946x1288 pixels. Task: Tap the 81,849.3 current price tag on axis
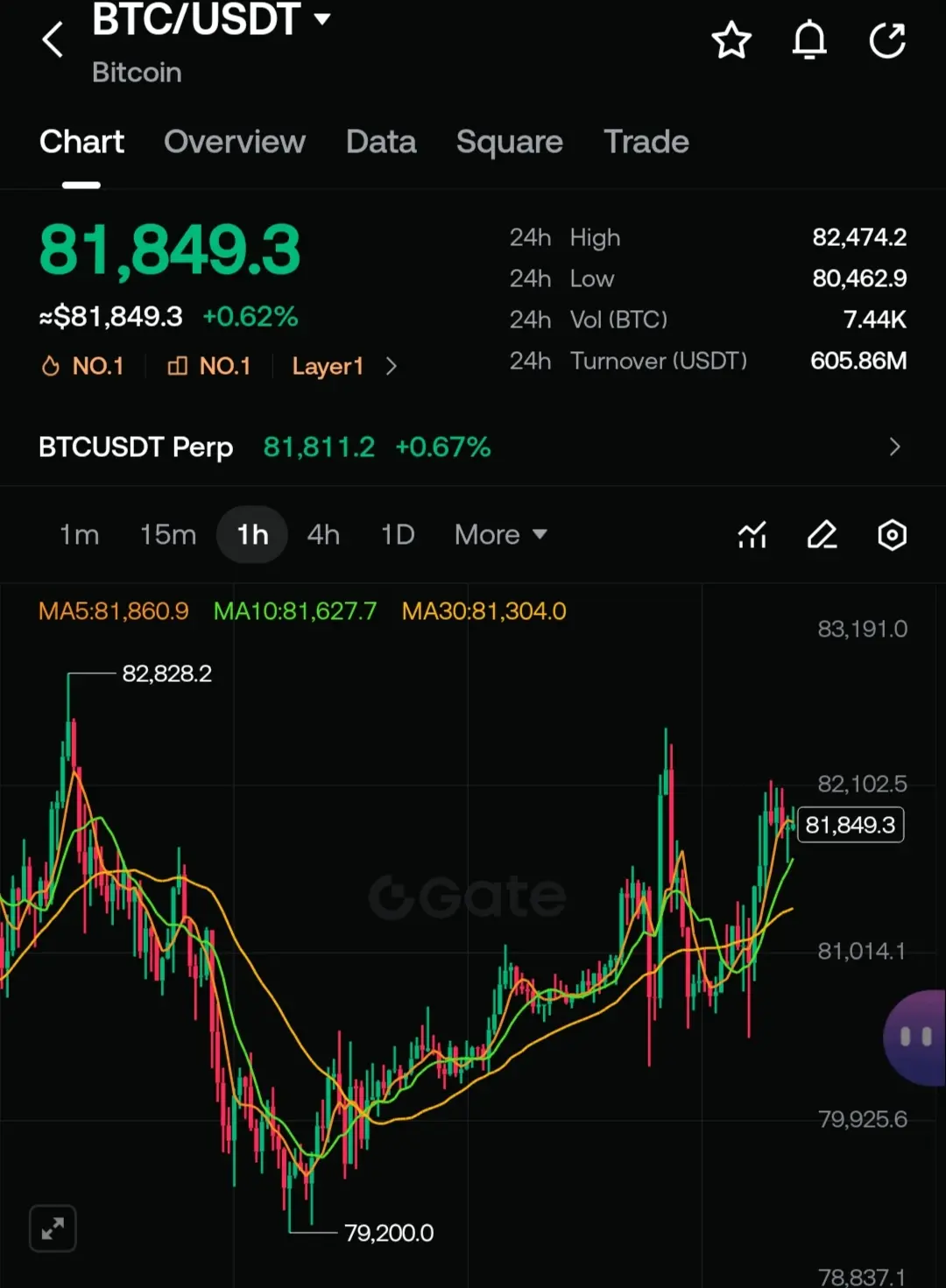click(x=851, y=825)
